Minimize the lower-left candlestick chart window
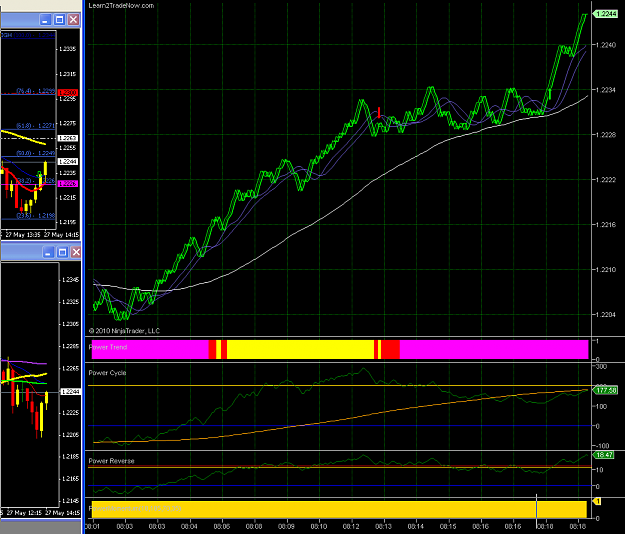The image size is (625, 534). [x=48, y=252]
